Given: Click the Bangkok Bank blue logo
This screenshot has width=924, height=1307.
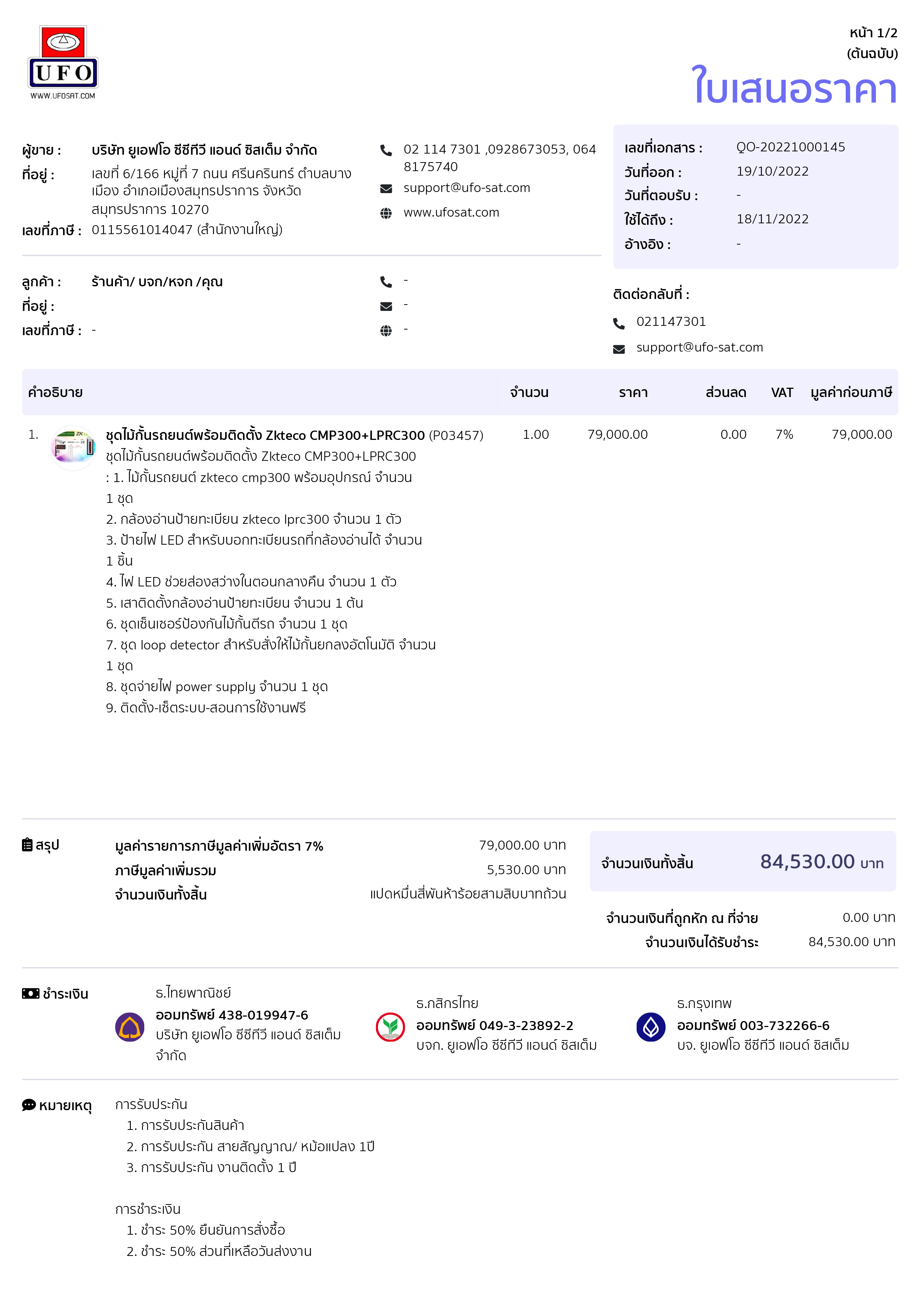Looking at the screenshot, I should tap(651, 1027).
